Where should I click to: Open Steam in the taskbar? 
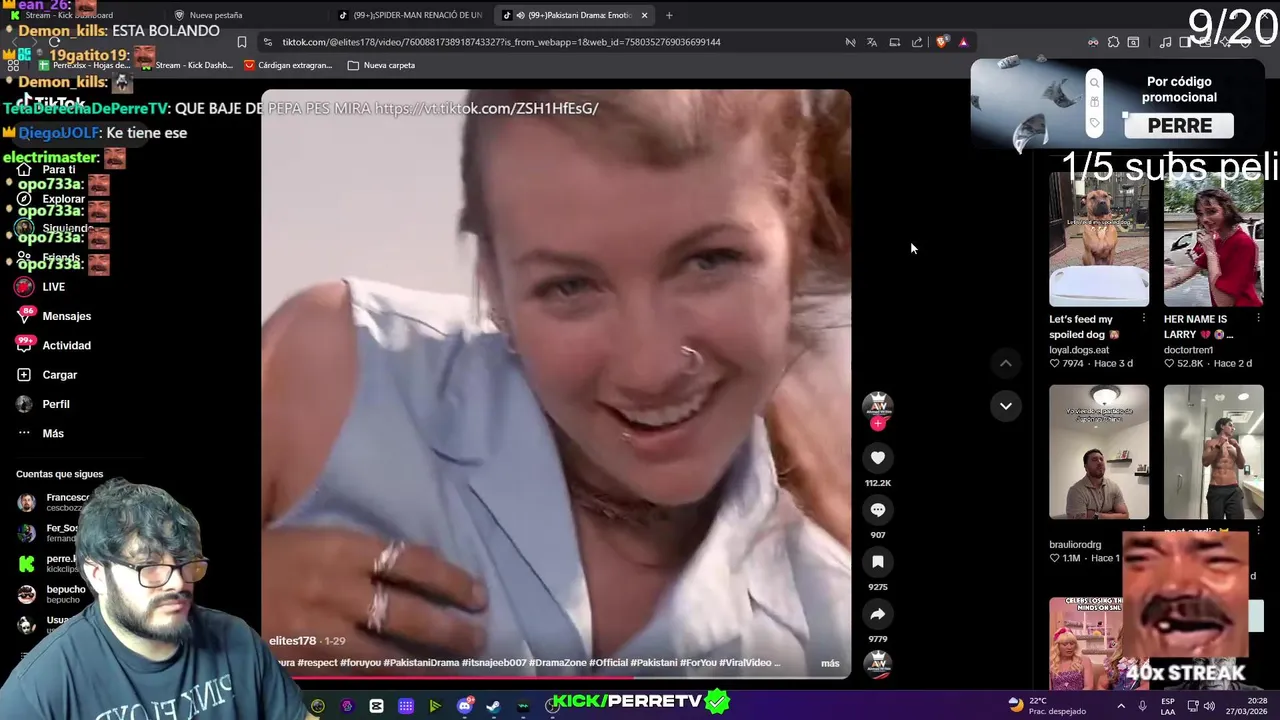tap(493, 706)
